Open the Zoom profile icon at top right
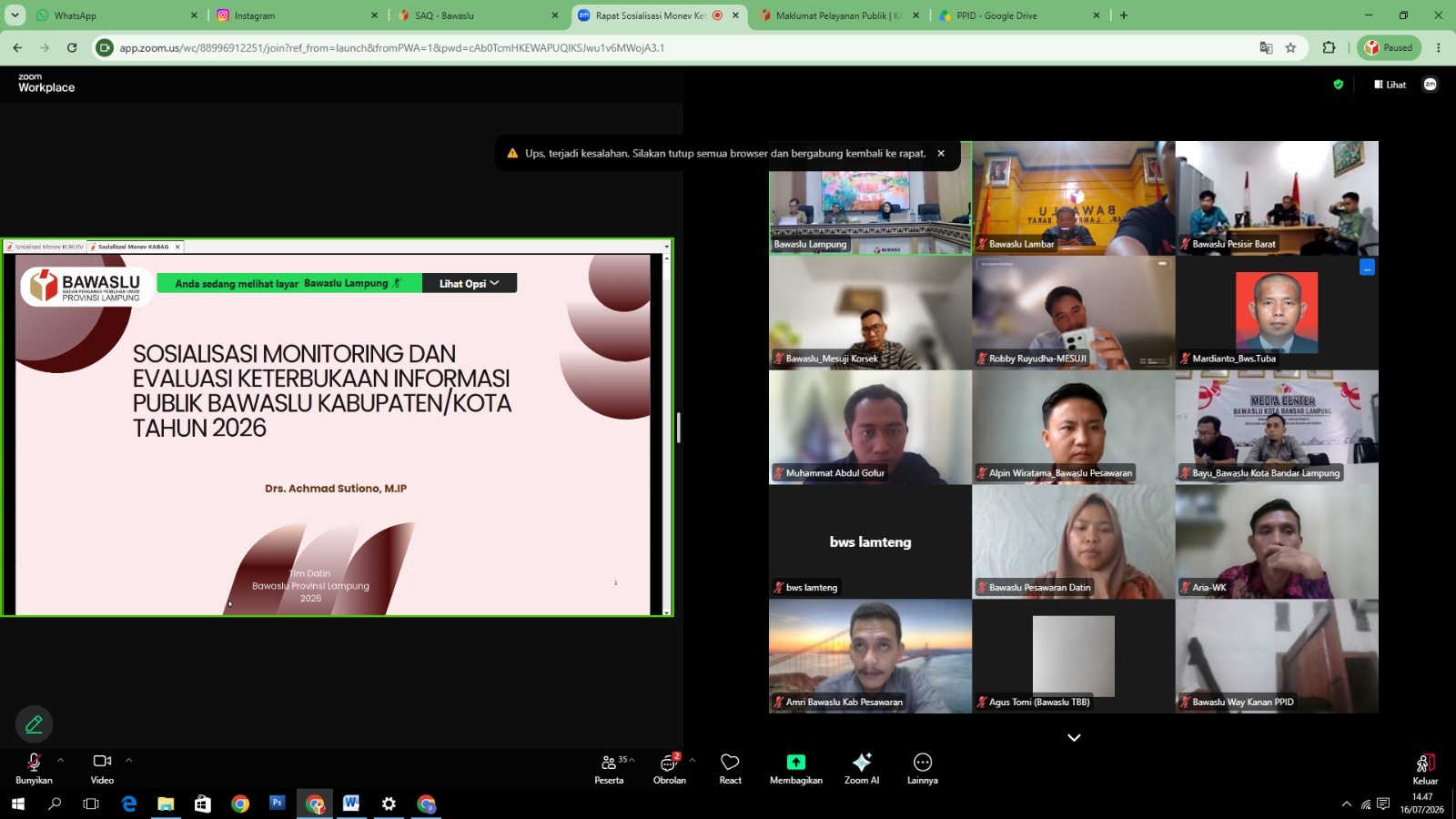 coord(1431,85)
